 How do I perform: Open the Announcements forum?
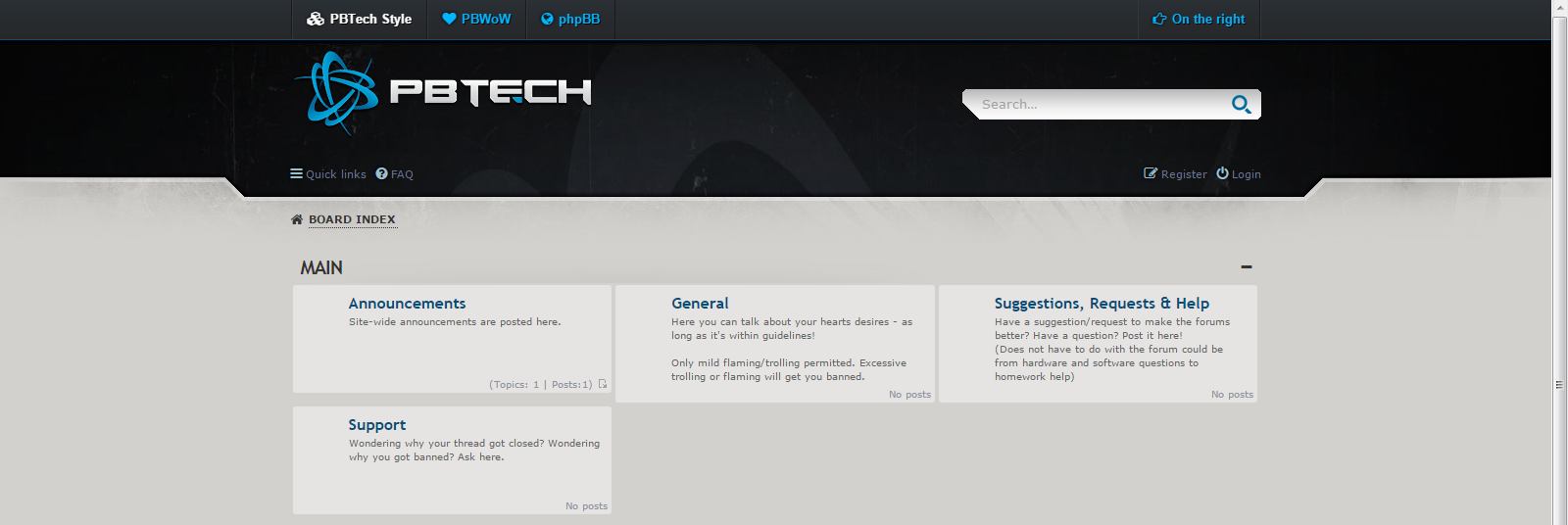coord(407,304)
